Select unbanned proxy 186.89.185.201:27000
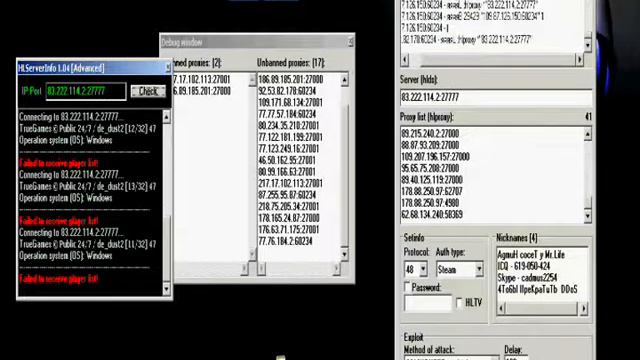Image resolution: width=640 pixels, height=360 pixels. [291, 79]
